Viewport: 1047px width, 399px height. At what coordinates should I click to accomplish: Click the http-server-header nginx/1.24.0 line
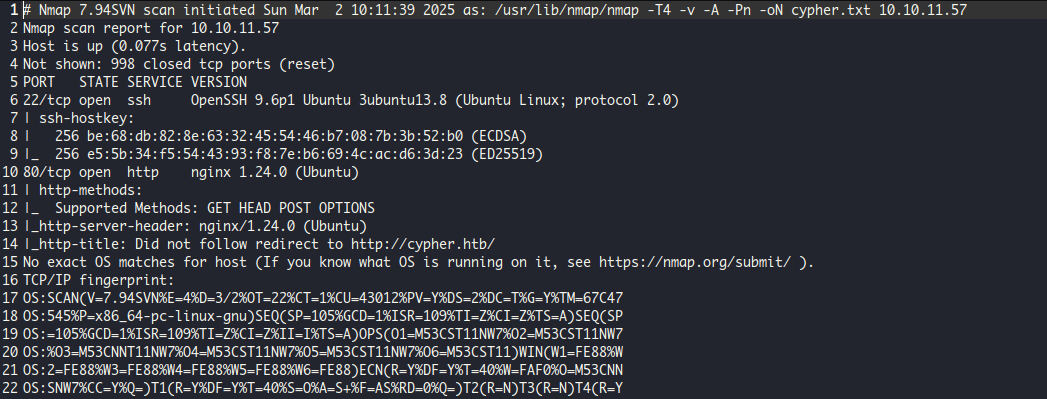[195, 226]
